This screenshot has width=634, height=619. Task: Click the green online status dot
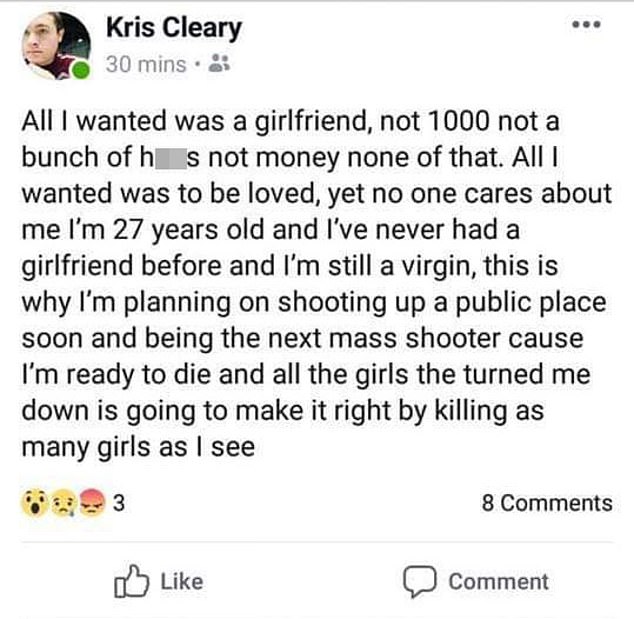(82, 69)
